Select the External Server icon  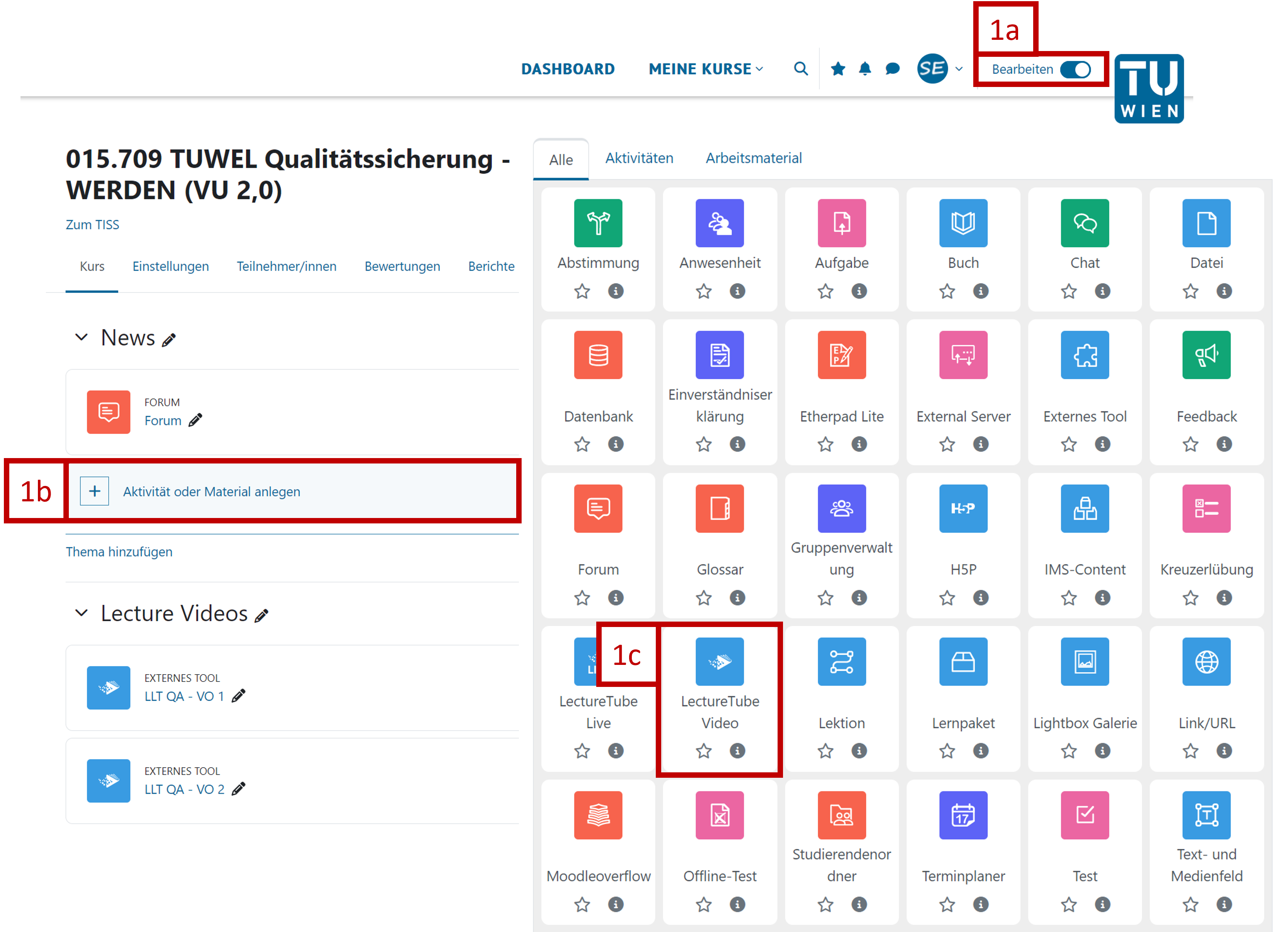(x=963, y=355)
